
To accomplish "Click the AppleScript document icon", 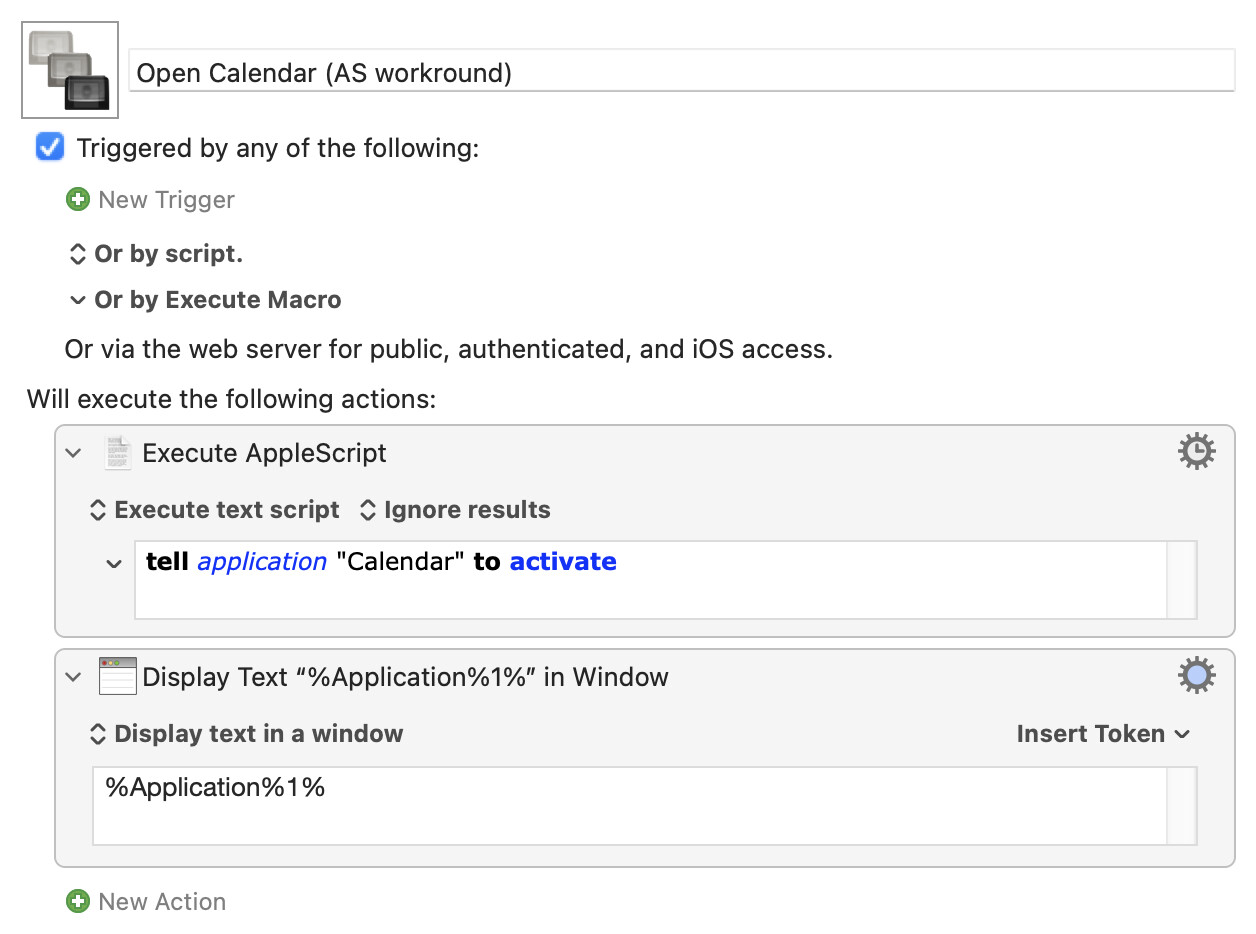I will (x=118, y=453).
